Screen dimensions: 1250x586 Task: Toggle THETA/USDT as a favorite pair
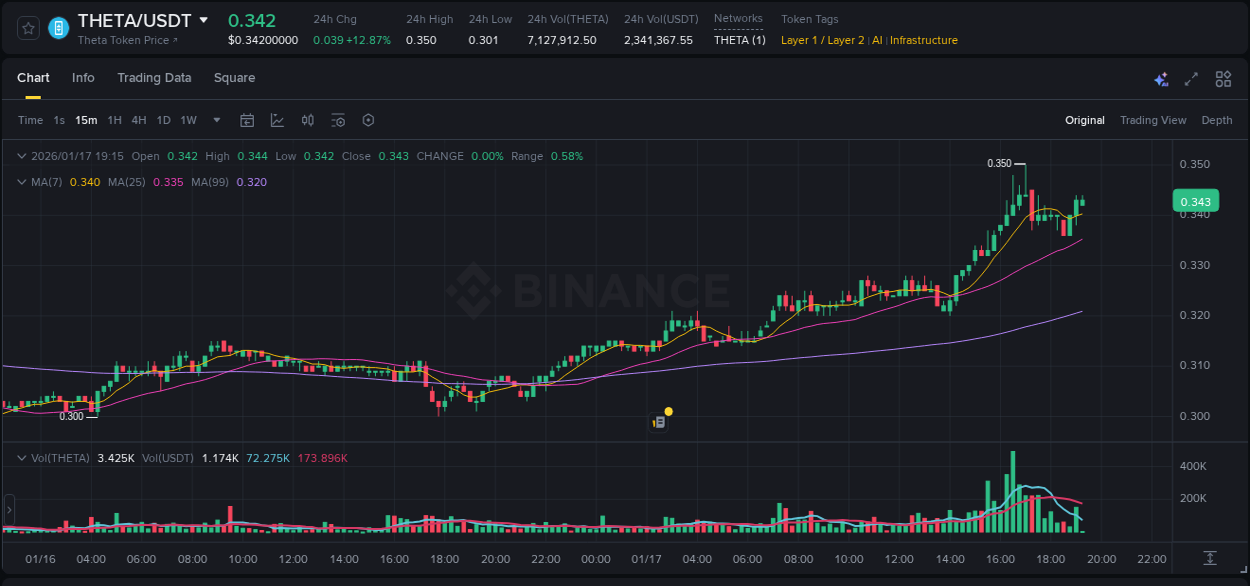click(x=27, y=27)
